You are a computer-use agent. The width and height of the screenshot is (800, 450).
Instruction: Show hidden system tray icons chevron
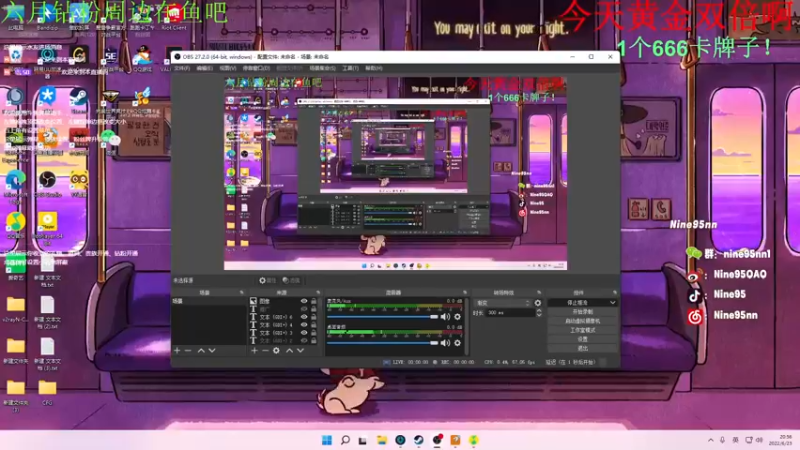click(711, 440)
